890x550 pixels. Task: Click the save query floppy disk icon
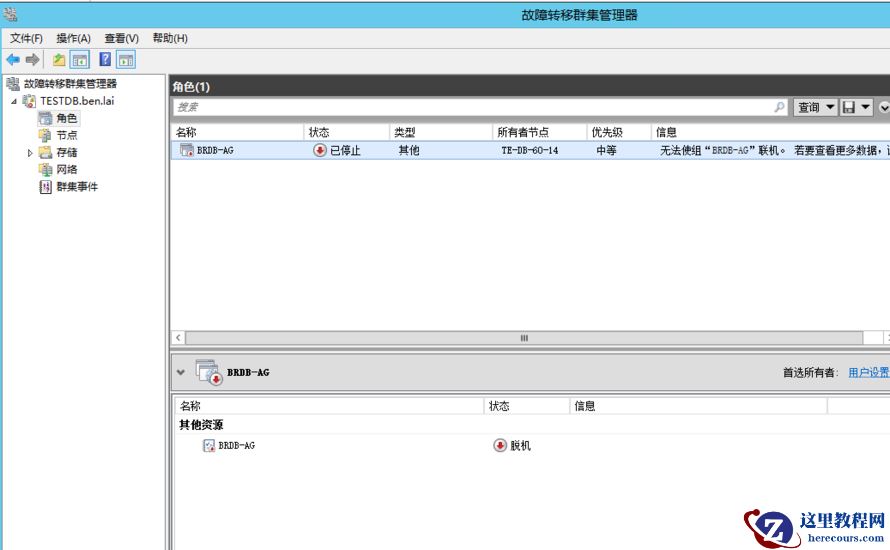coord(849,107)
